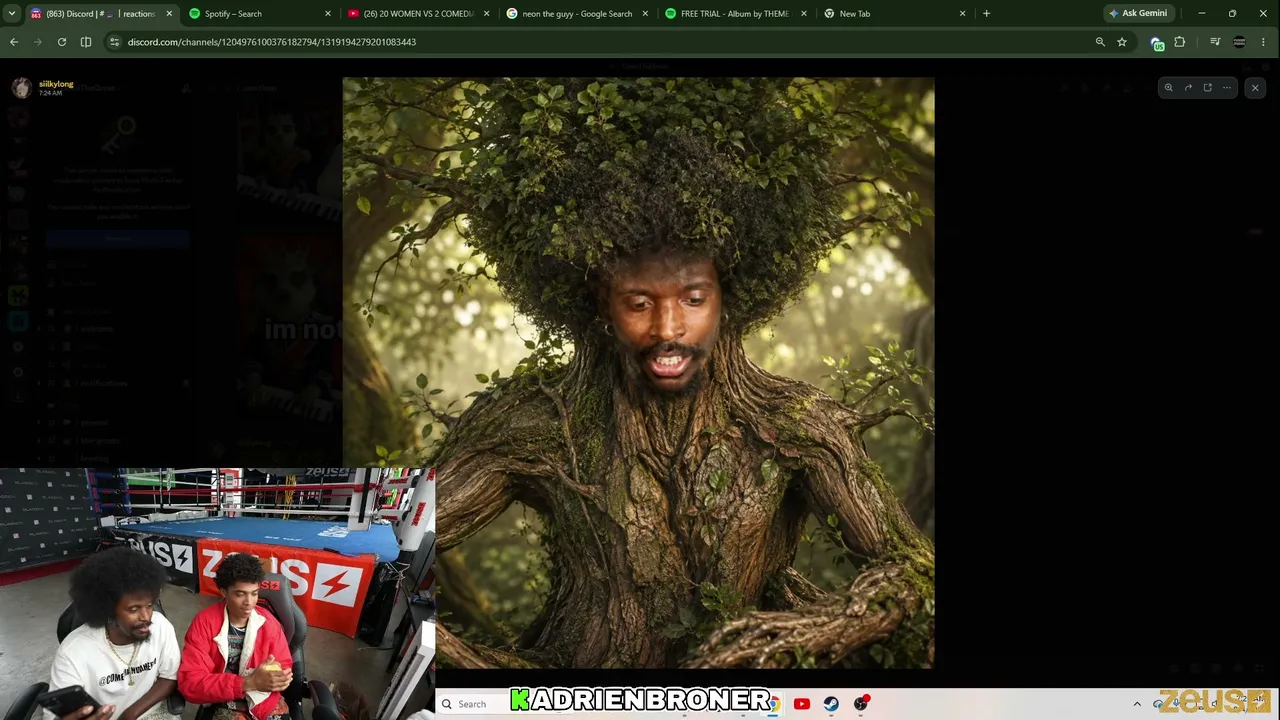This screenshot has height=720, width=1280.
Task: Close the neon the guyy search tab
Action: point(645,14)
